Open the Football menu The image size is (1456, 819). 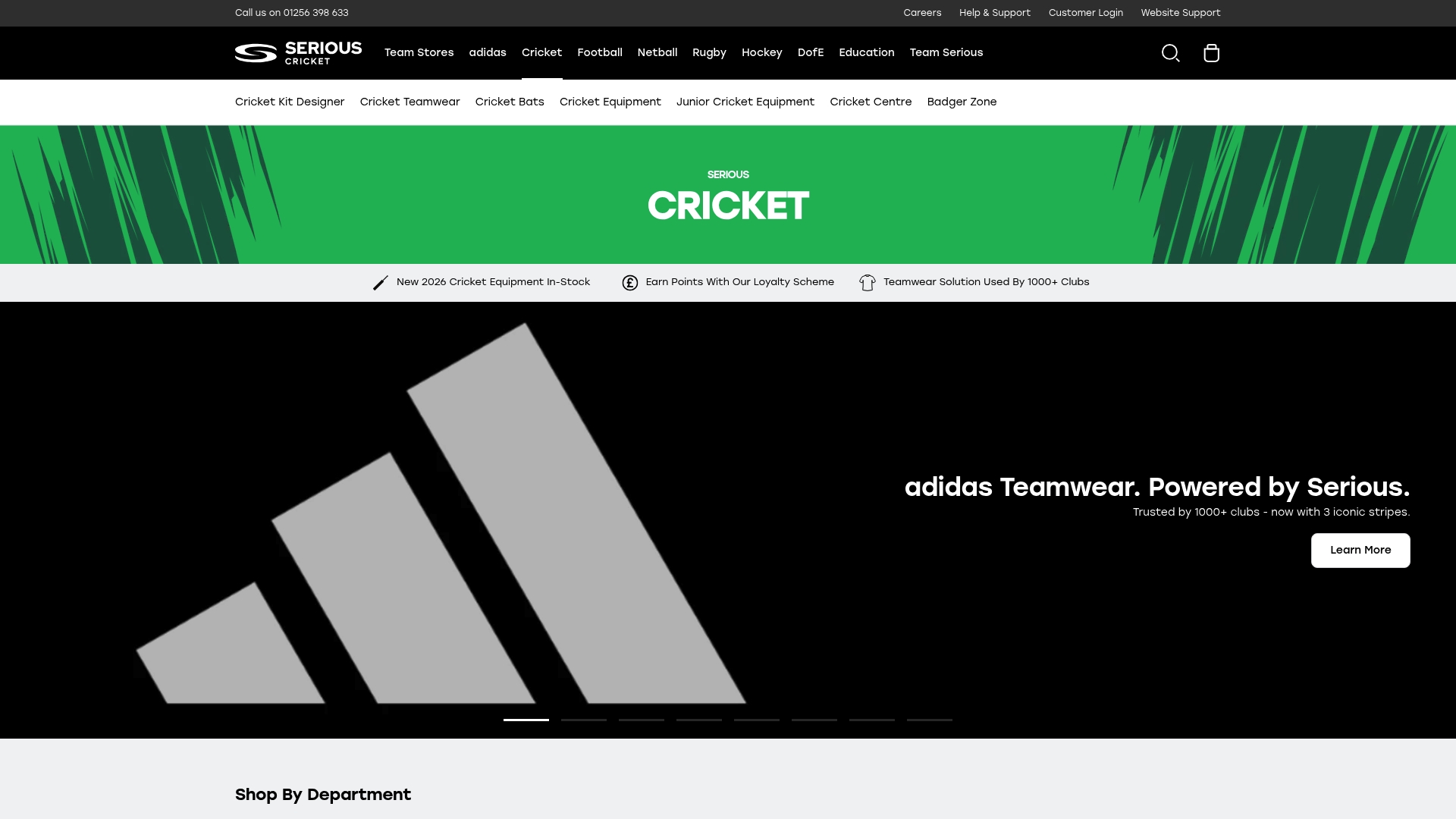point(599,52)
